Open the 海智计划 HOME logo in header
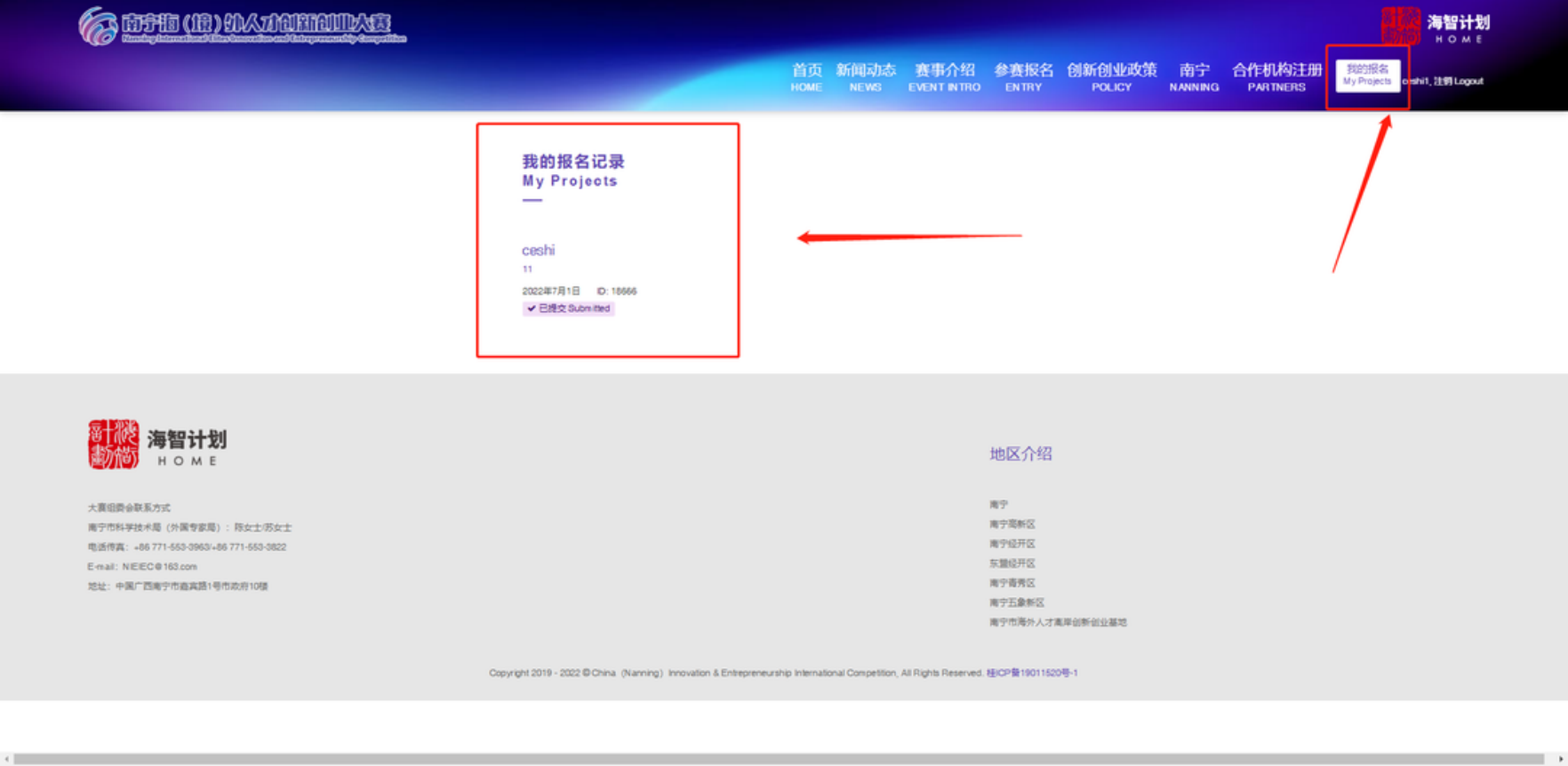This screenshot has height=766, width=1568. pos(1435,26)
